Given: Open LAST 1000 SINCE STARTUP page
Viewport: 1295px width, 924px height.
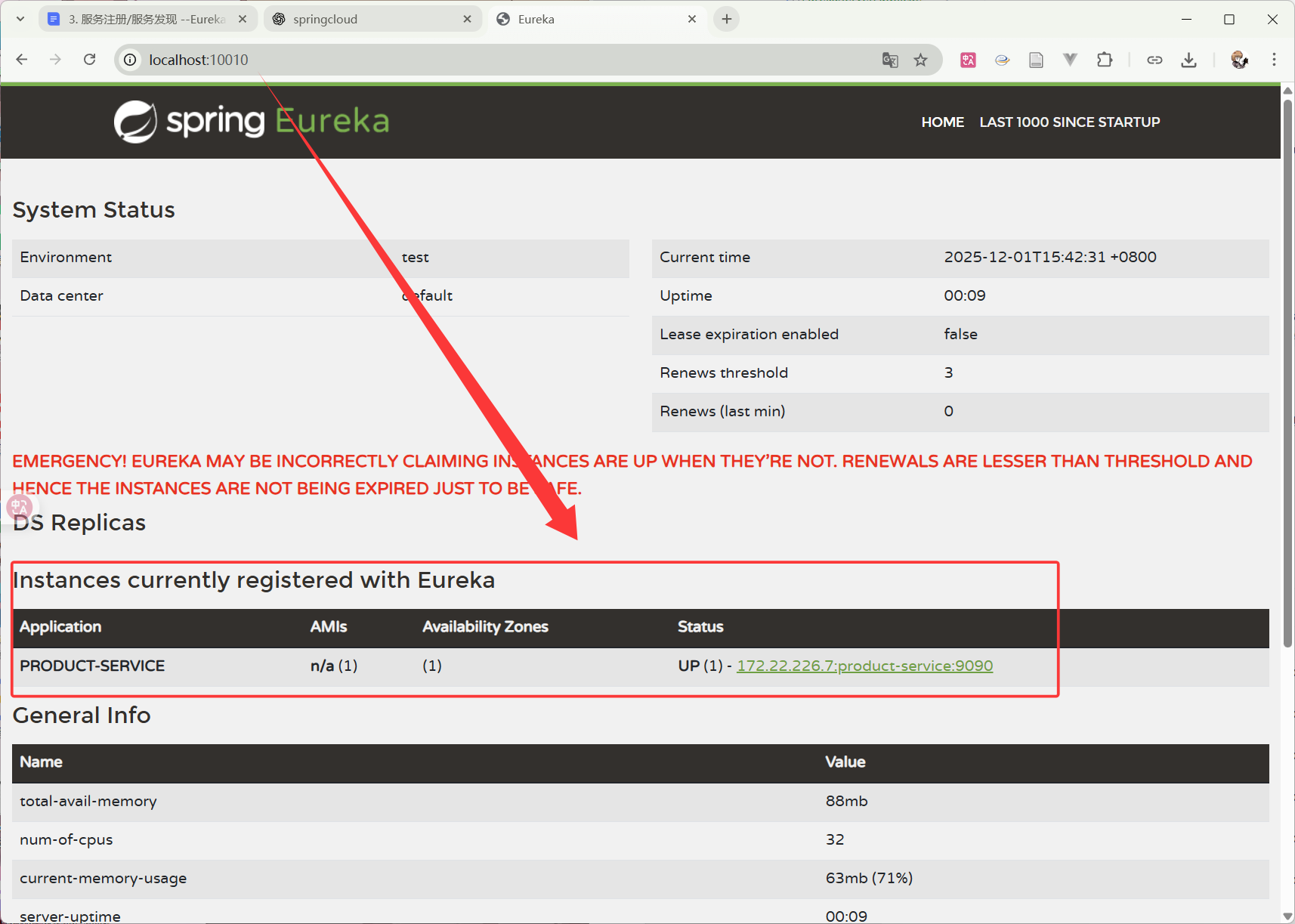Looking at the screenshot, I should click(1069, 122).
